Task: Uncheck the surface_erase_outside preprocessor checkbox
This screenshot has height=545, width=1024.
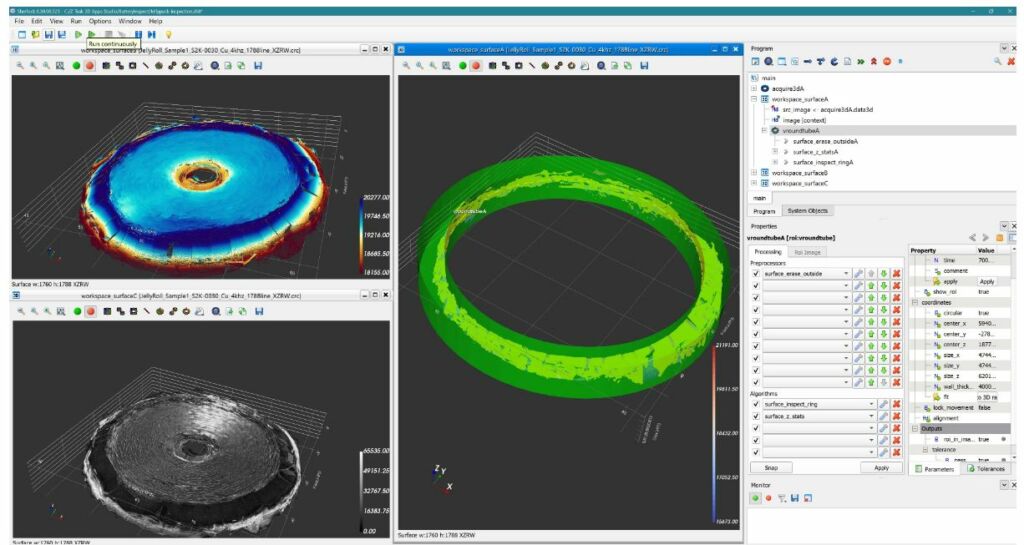Action: (756, 273)
